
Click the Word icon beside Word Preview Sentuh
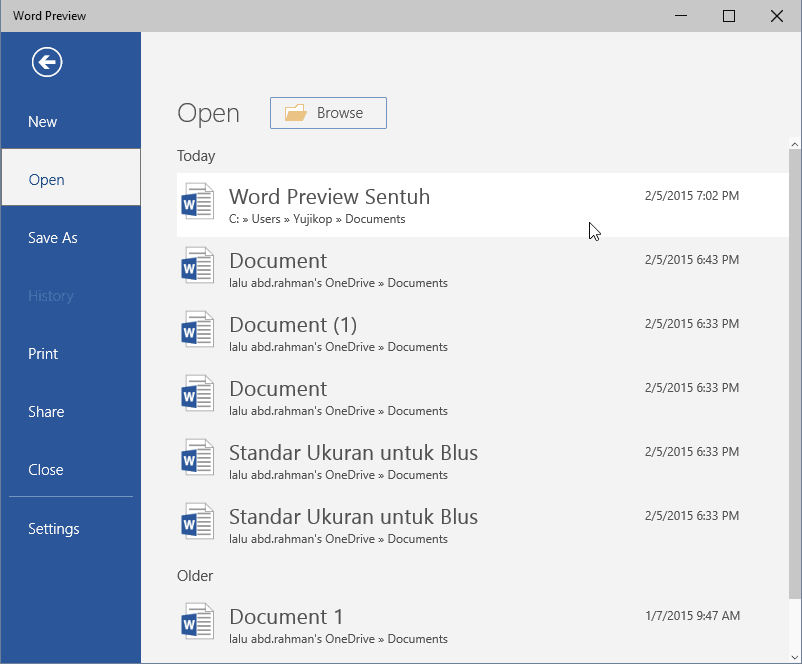tap(197, 202)
